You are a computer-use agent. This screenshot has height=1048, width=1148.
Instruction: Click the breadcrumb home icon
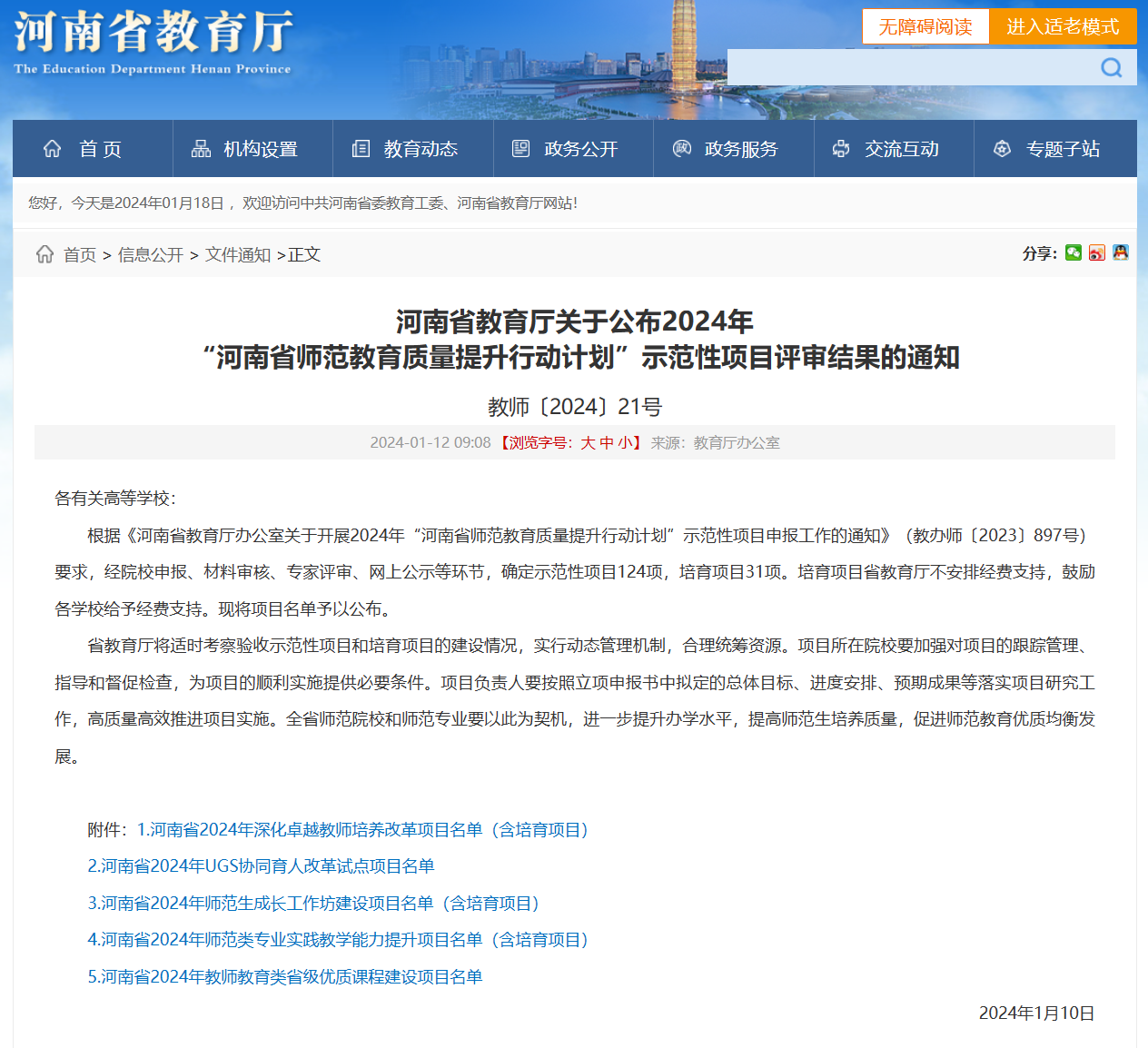click(x=45, y=254)
